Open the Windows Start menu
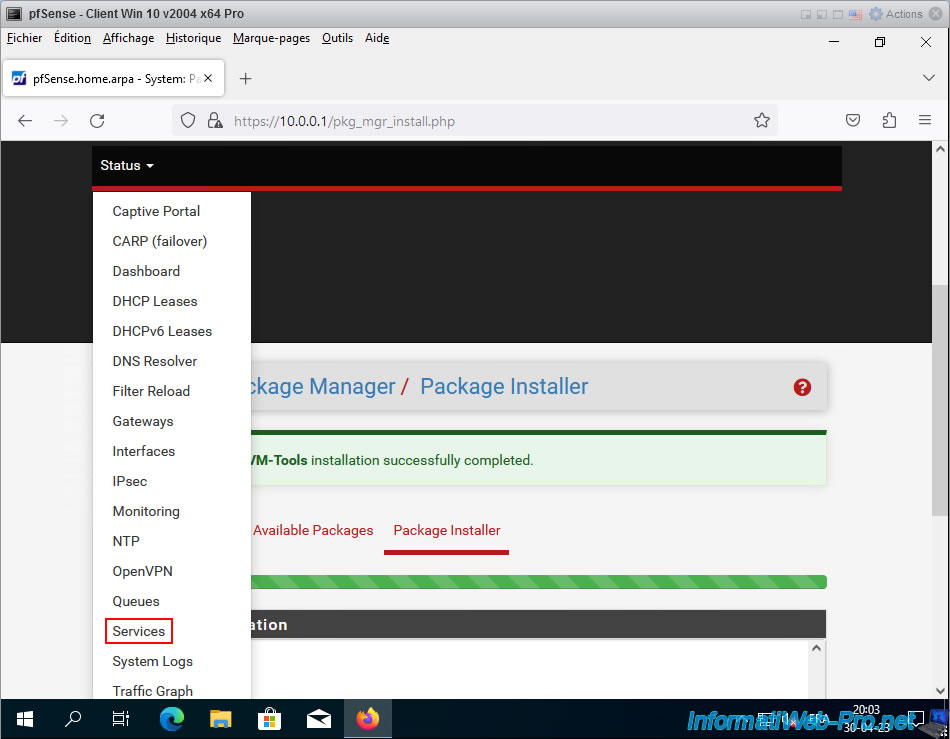This screenshot has width=950, height=739. [24, 719]
